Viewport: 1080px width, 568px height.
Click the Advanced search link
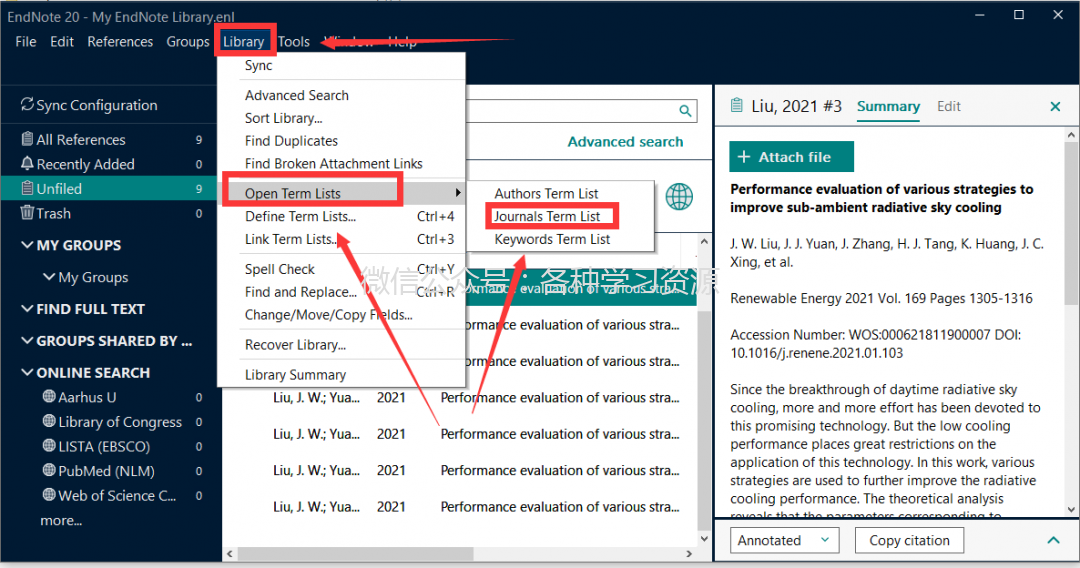[625, 142]
